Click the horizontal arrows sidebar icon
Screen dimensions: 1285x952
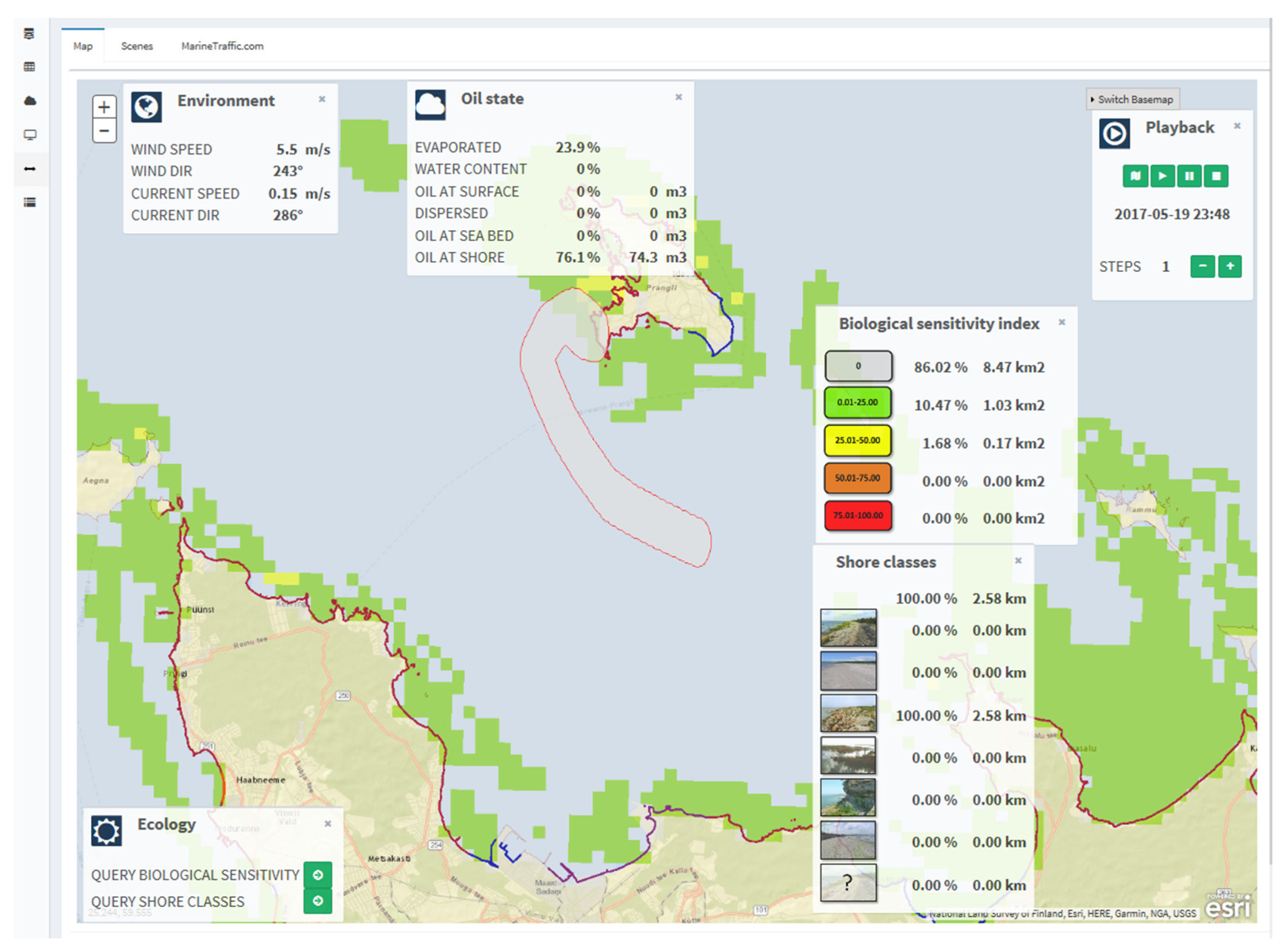click(x=30, y=169)
